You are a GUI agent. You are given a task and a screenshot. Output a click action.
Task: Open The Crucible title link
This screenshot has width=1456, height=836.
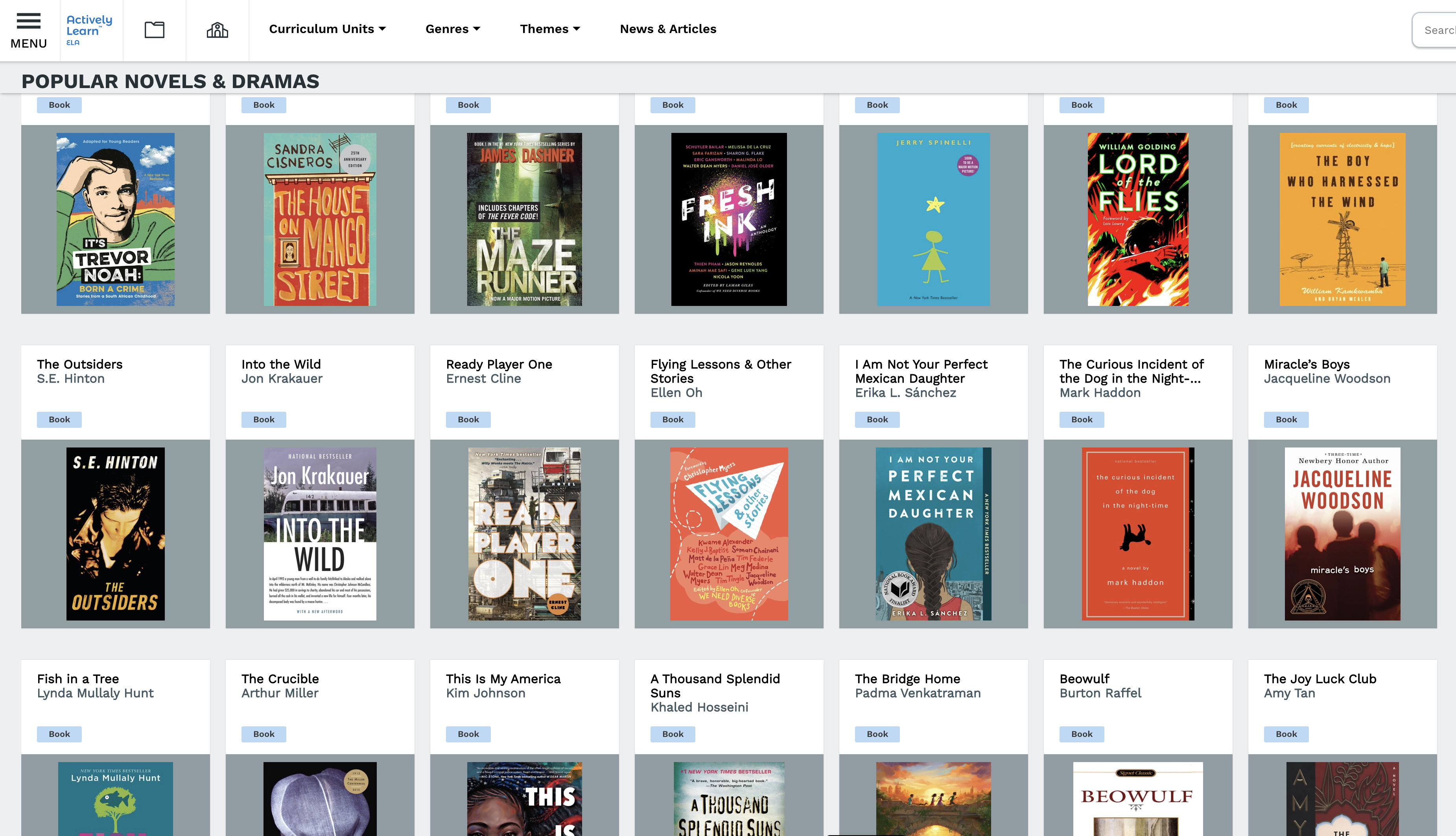(280, 679)
